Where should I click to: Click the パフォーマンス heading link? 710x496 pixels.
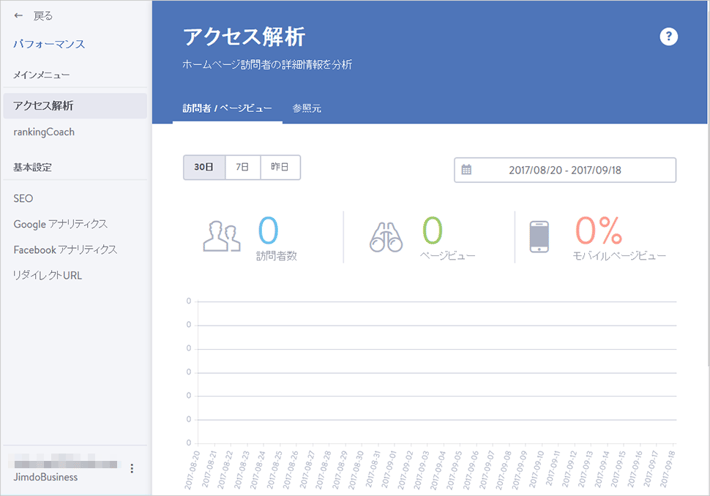point(49,44)
